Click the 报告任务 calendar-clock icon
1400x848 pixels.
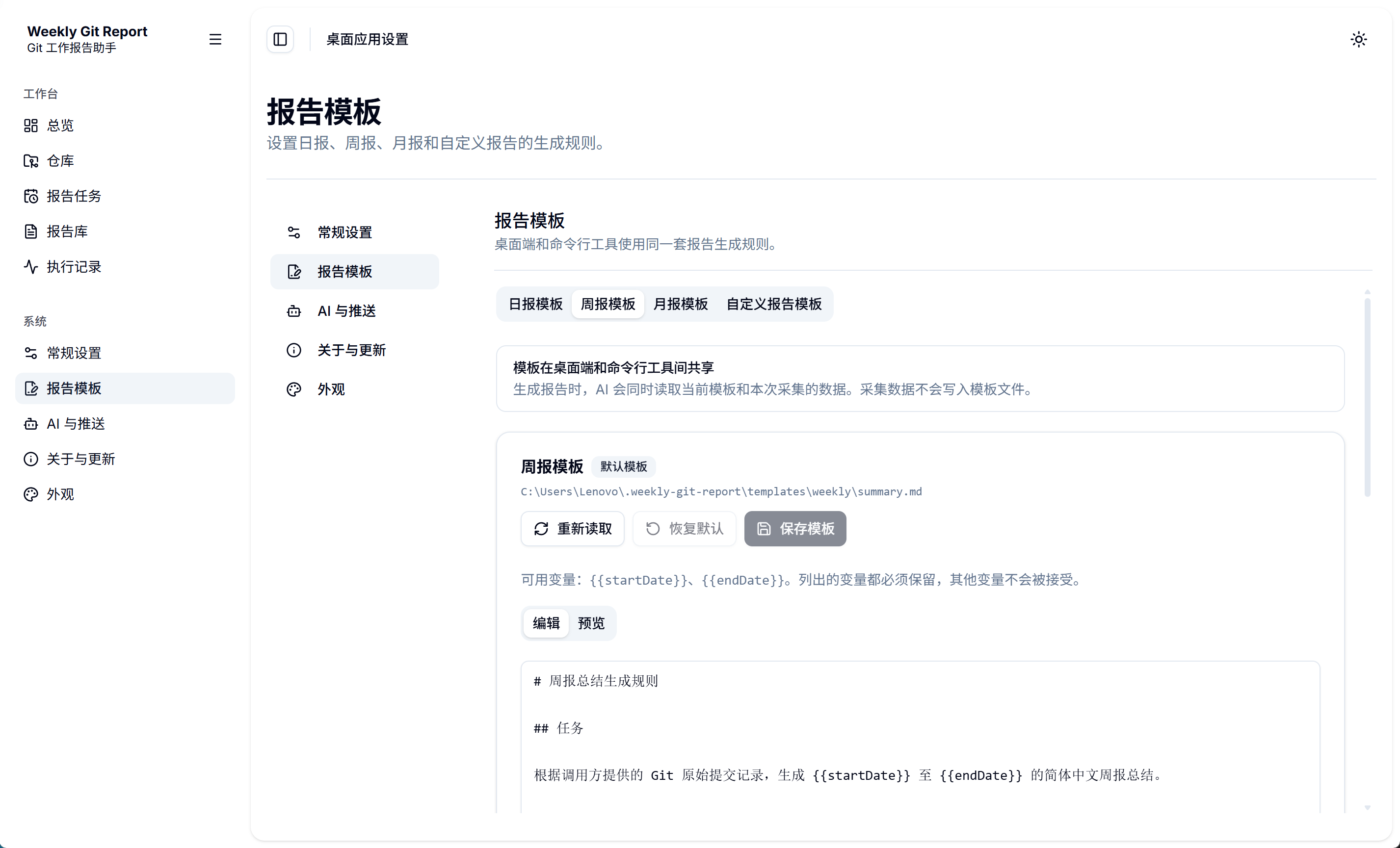[31, 196]
